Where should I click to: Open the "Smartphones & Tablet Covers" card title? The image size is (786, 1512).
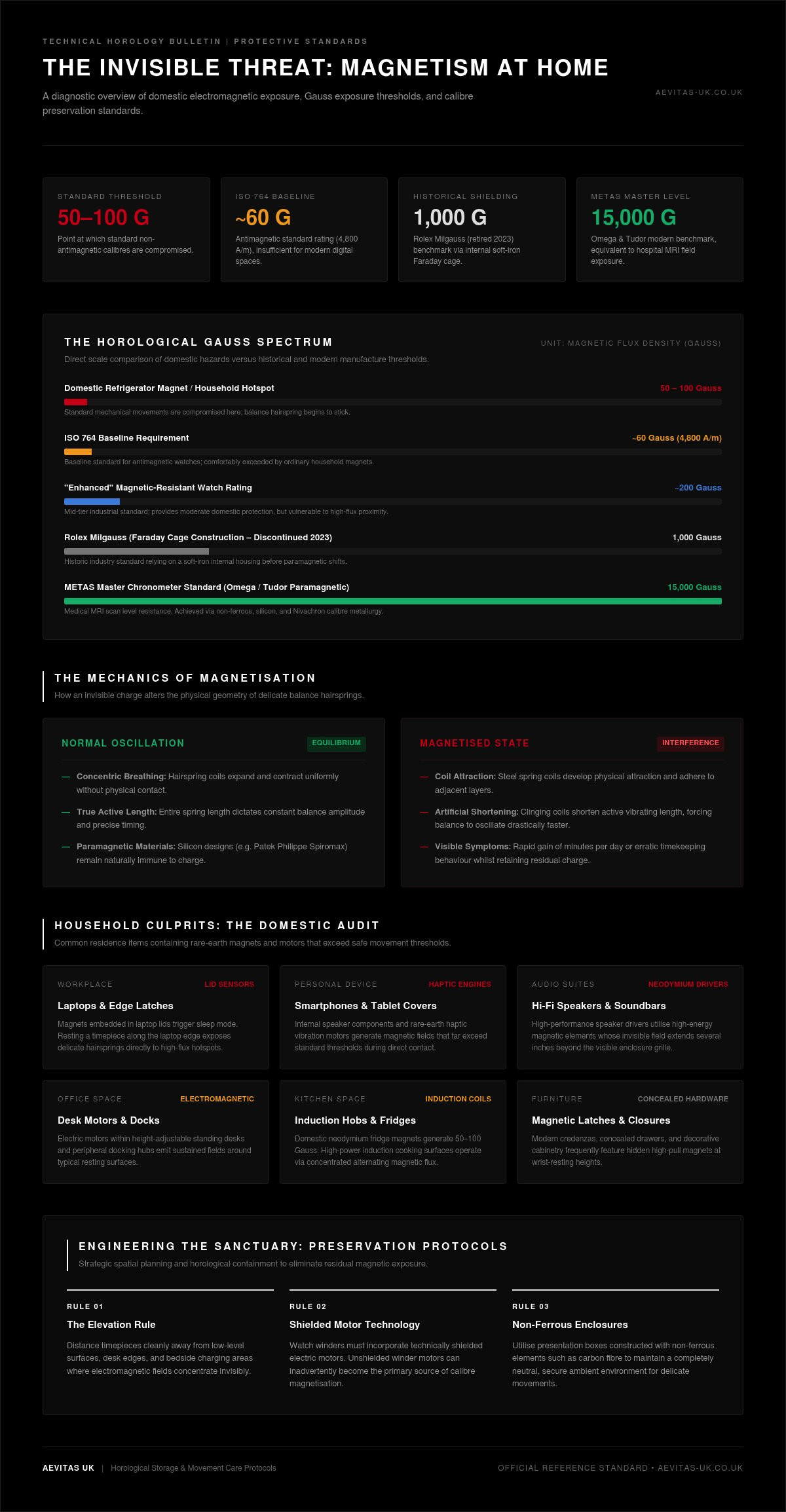pyautogui.click(x=365, y=1006)
